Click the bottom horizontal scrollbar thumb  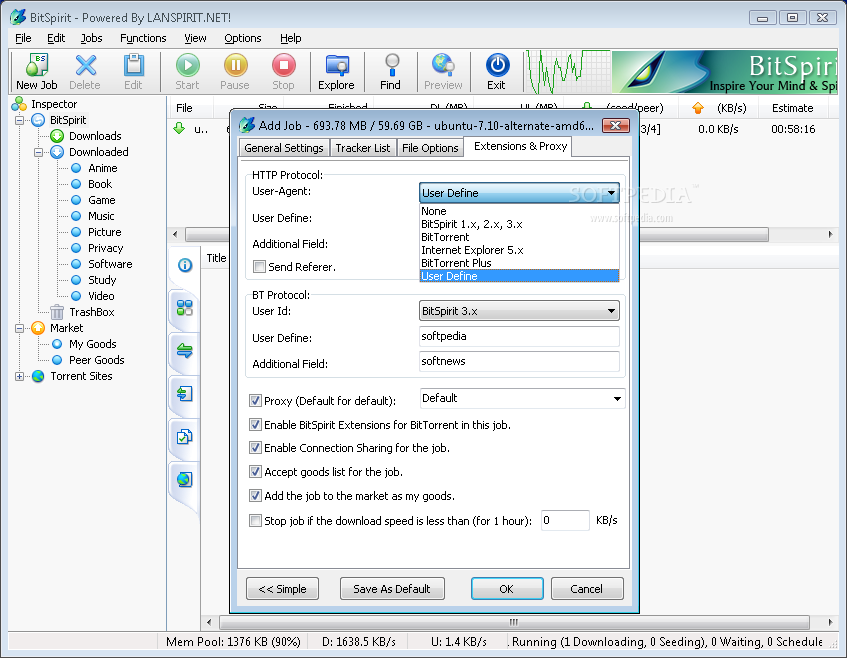(514, 622)
